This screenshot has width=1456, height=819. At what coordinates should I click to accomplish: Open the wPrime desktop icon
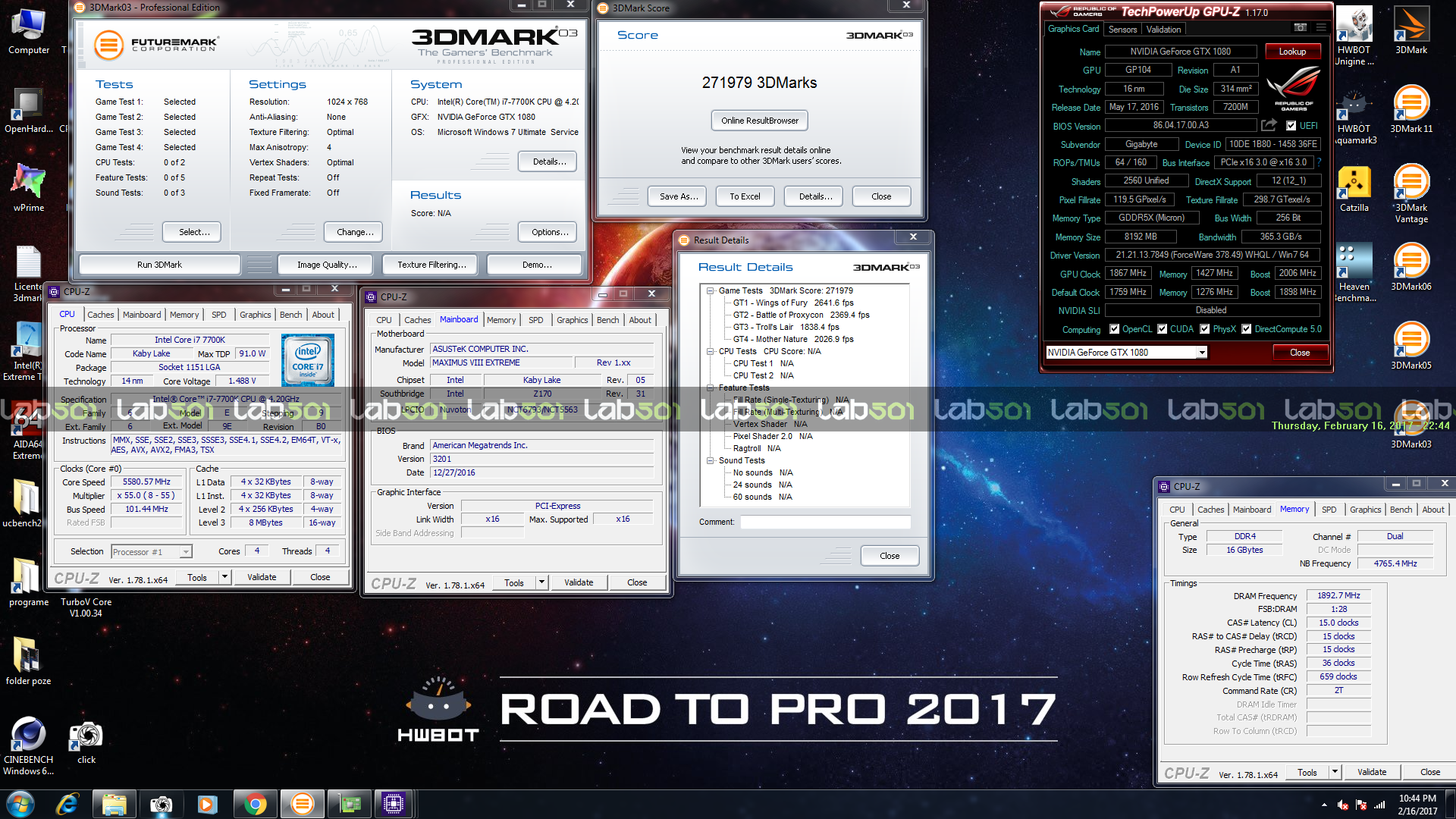tap(28, 188)
